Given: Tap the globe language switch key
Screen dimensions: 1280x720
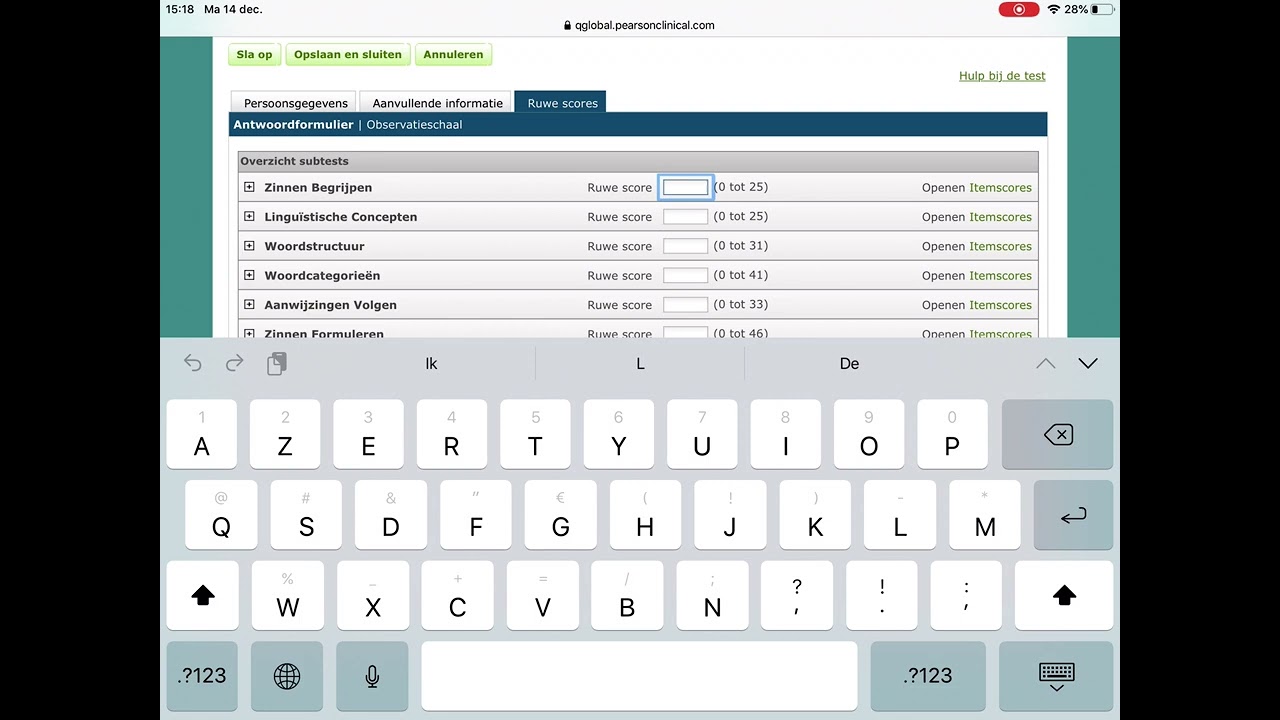Looking at the screenshot, I should pyautogui.click(x=287, y=677).
